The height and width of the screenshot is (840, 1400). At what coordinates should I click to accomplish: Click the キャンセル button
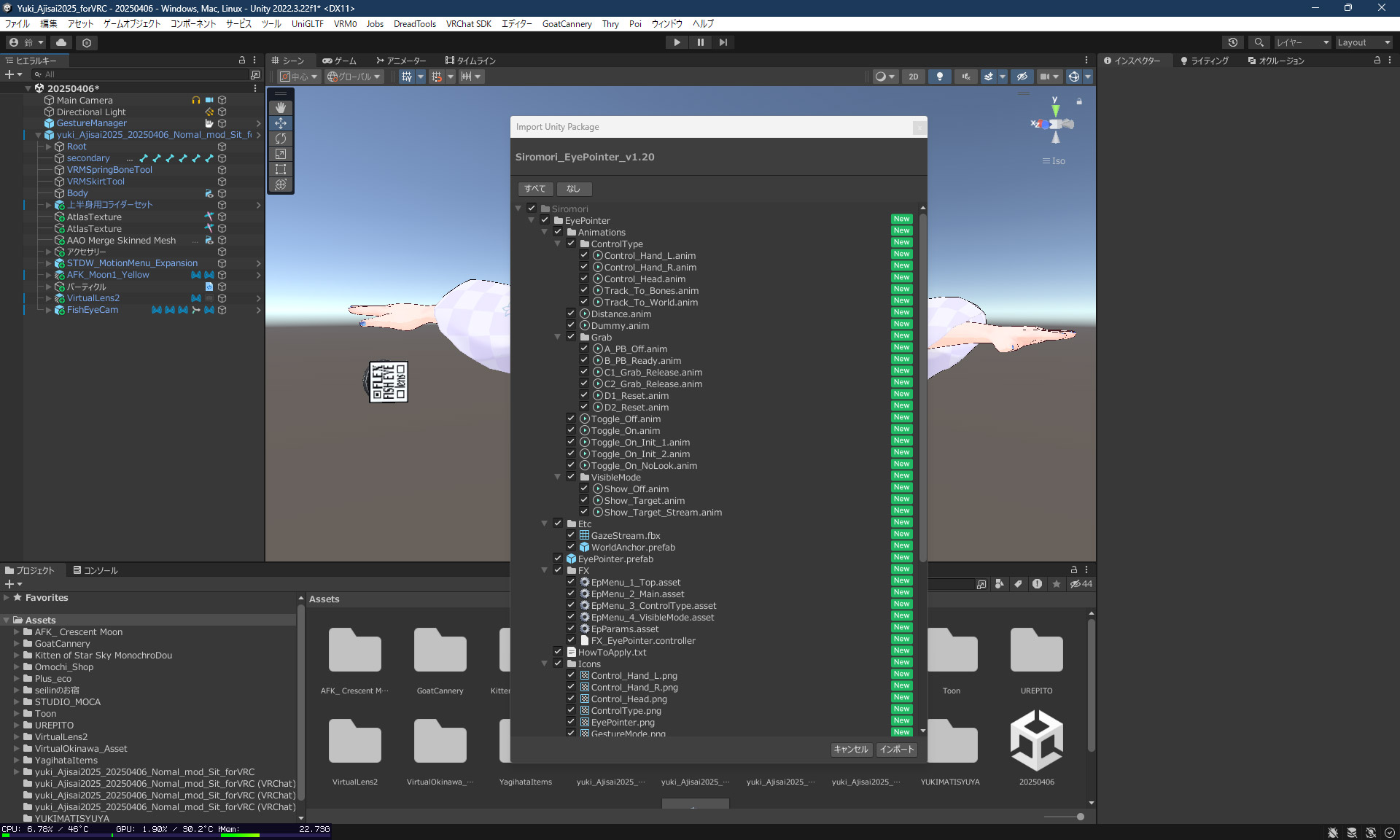[x=850, y=749]
